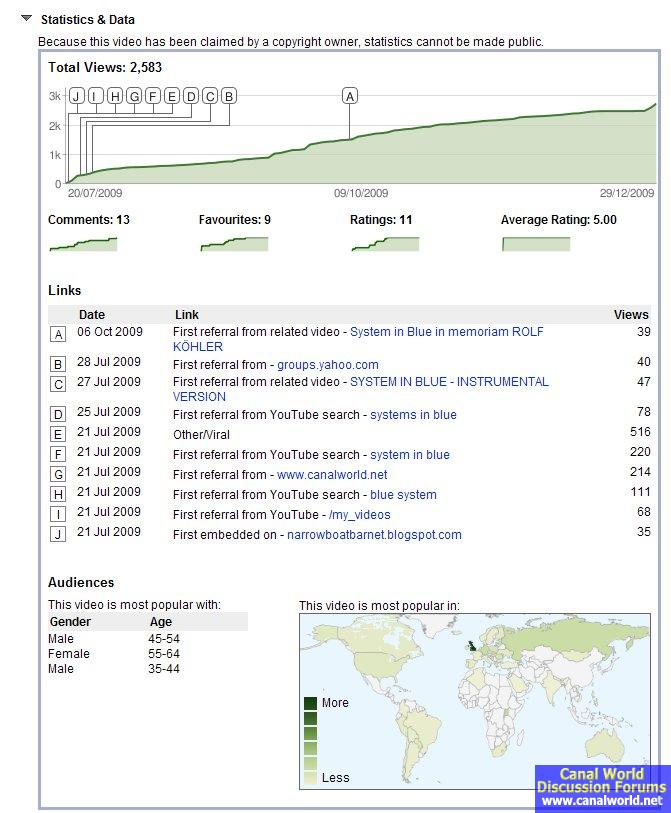Select marker E on the views chart
The width and height of the screenshot is (671, 813).
click(171, 96)
